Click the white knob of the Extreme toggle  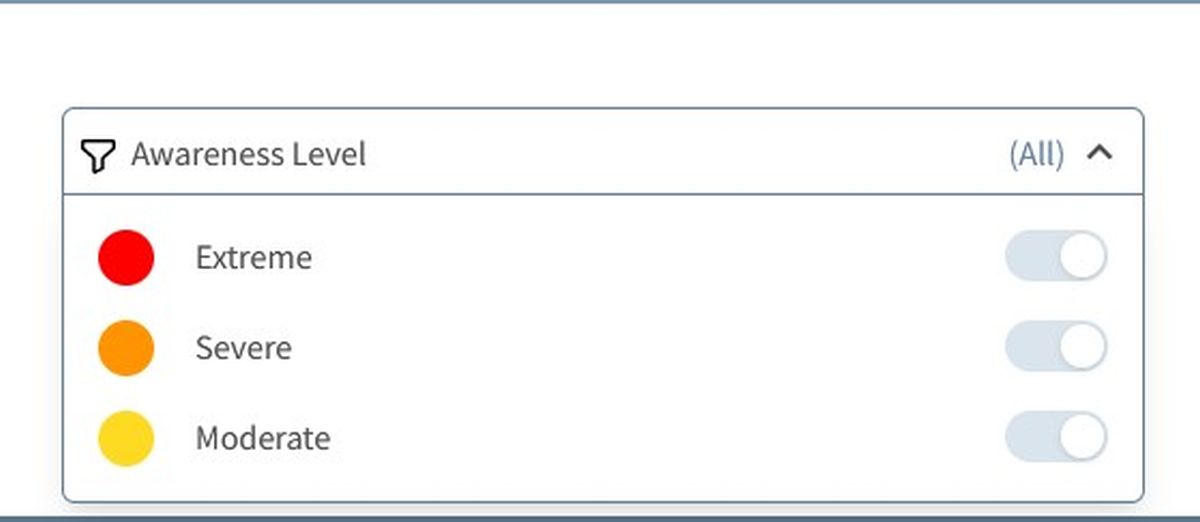(x=1082, y=257)
